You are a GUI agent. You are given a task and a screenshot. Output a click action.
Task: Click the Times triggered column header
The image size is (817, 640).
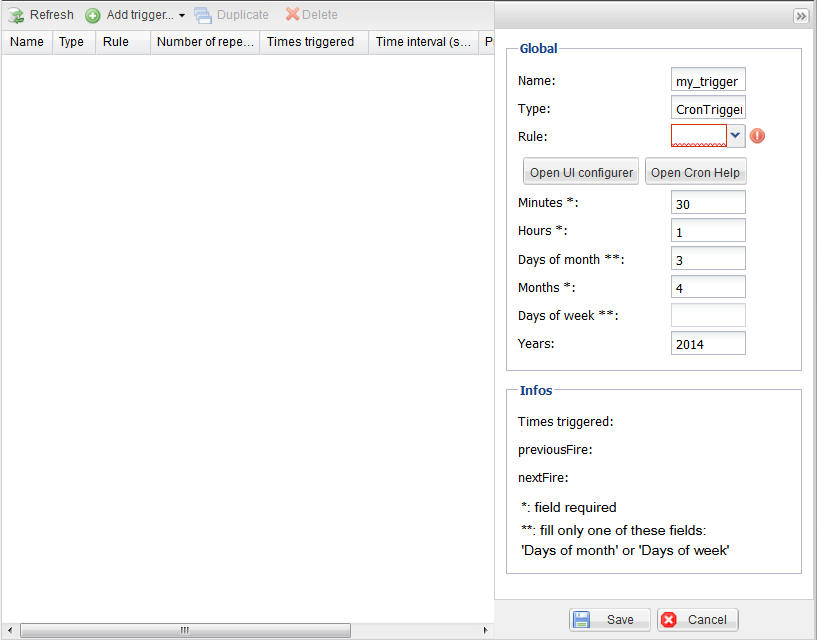coord(314,42)
